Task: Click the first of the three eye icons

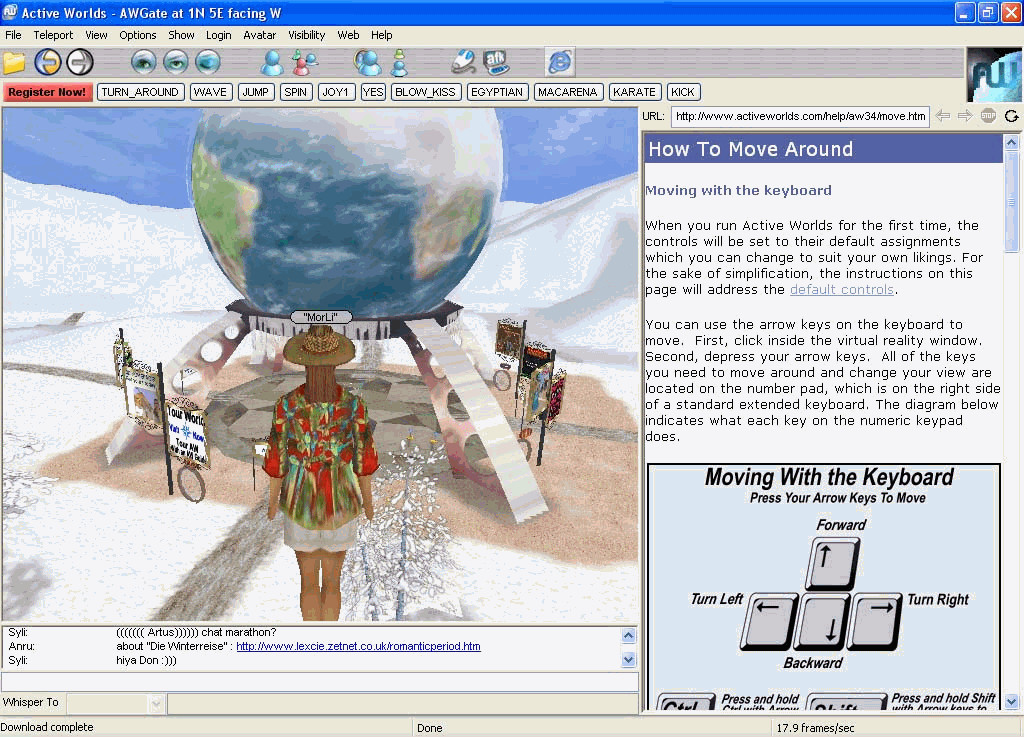Action: tap(143, 63)
